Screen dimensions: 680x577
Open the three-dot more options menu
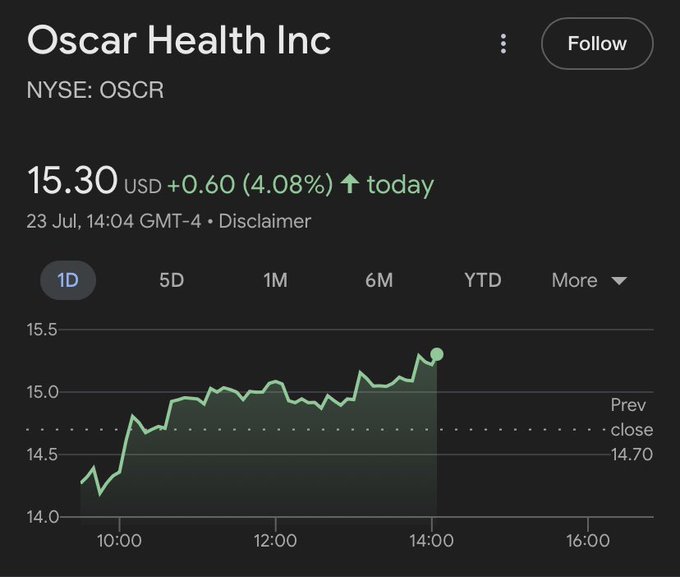(x=504, y=44)
